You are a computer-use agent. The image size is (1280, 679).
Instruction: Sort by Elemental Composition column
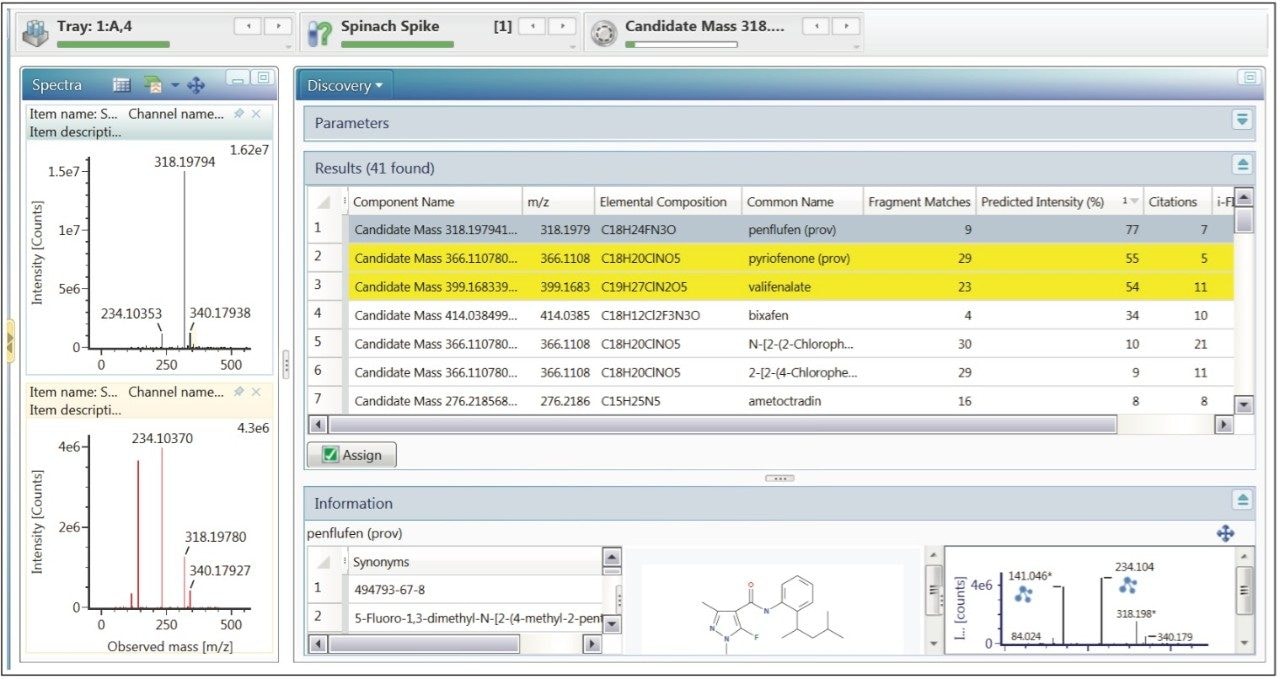click(x=668, y=202)
